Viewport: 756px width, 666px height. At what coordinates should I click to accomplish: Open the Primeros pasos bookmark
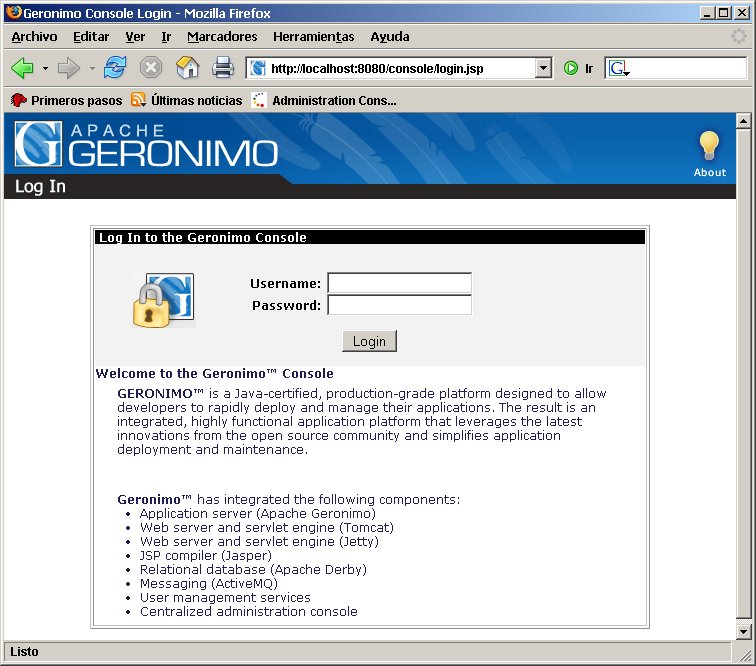pos(66,100)
